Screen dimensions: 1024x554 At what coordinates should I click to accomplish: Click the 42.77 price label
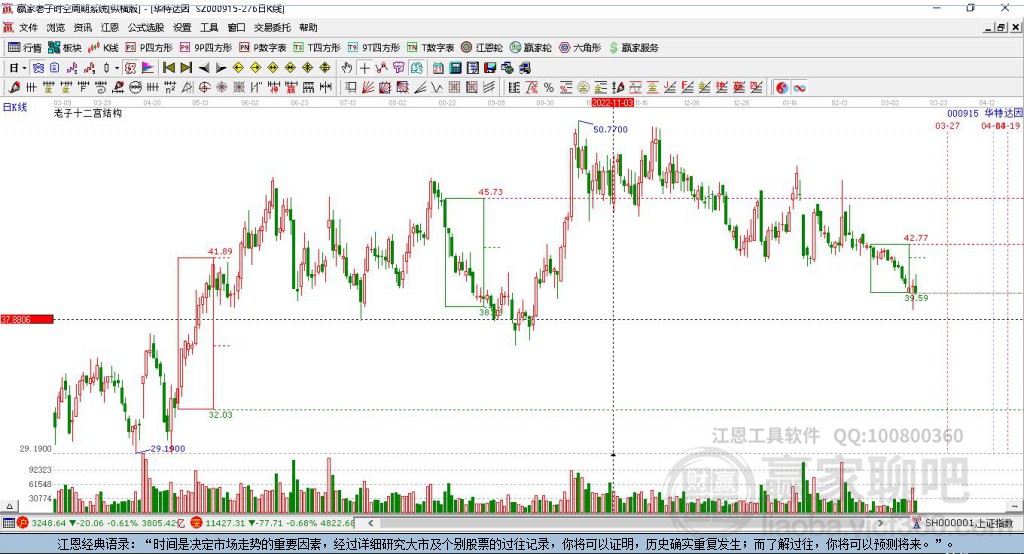click(916, 238)
